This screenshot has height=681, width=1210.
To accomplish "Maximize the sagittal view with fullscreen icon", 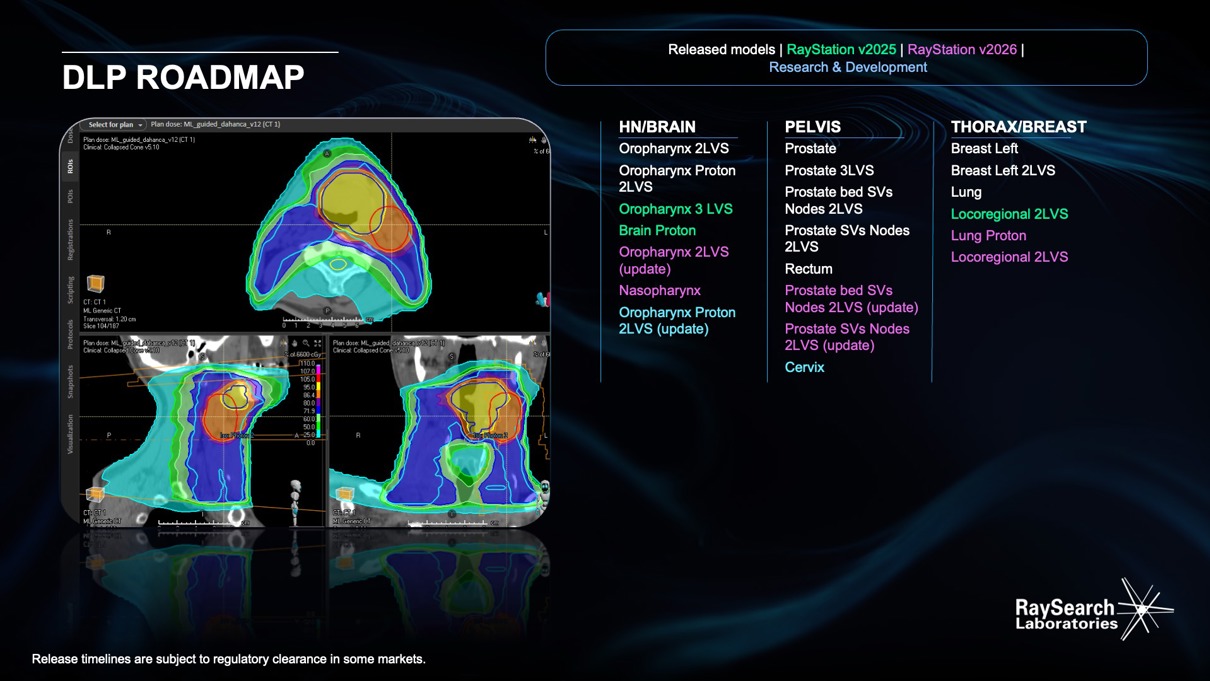I will click(x=318, y=343).
